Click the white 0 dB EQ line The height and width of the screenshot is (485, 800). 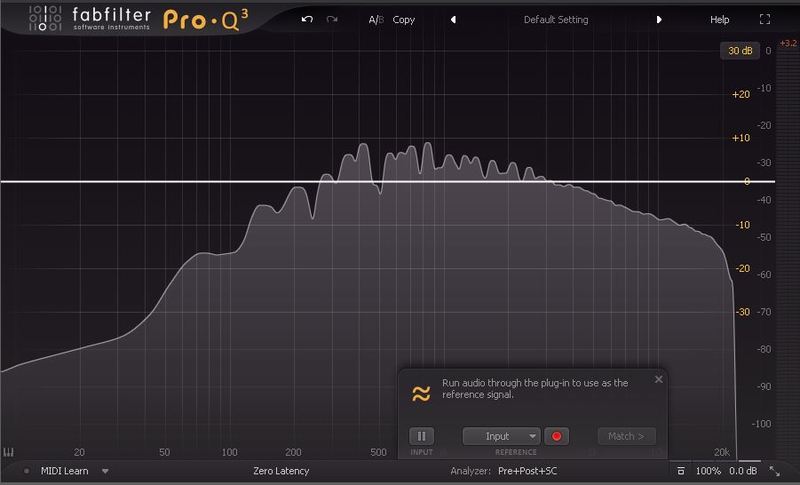point(388,181)
